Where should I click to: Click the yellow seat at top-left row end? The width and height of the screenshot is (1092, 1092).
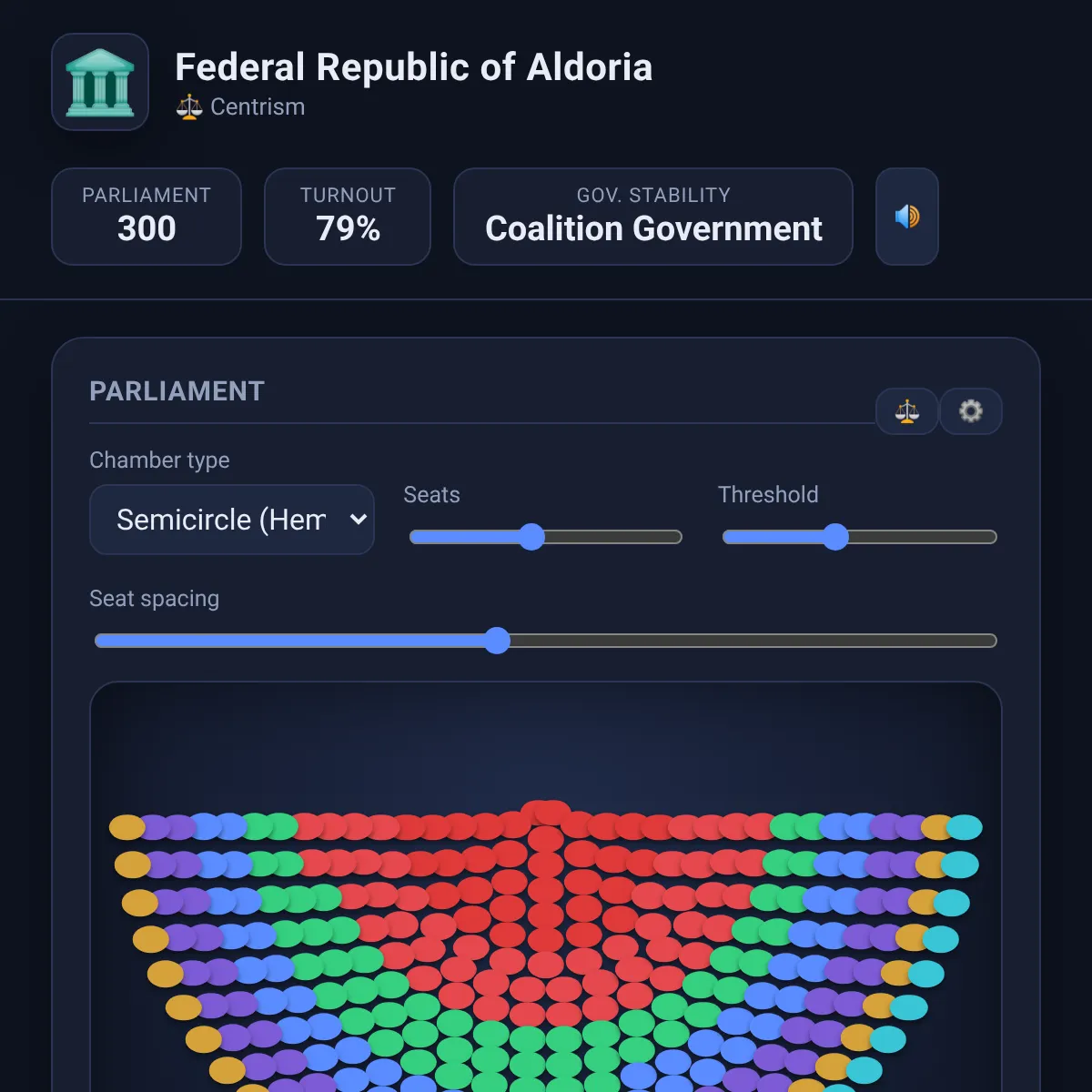coord(127,827)
